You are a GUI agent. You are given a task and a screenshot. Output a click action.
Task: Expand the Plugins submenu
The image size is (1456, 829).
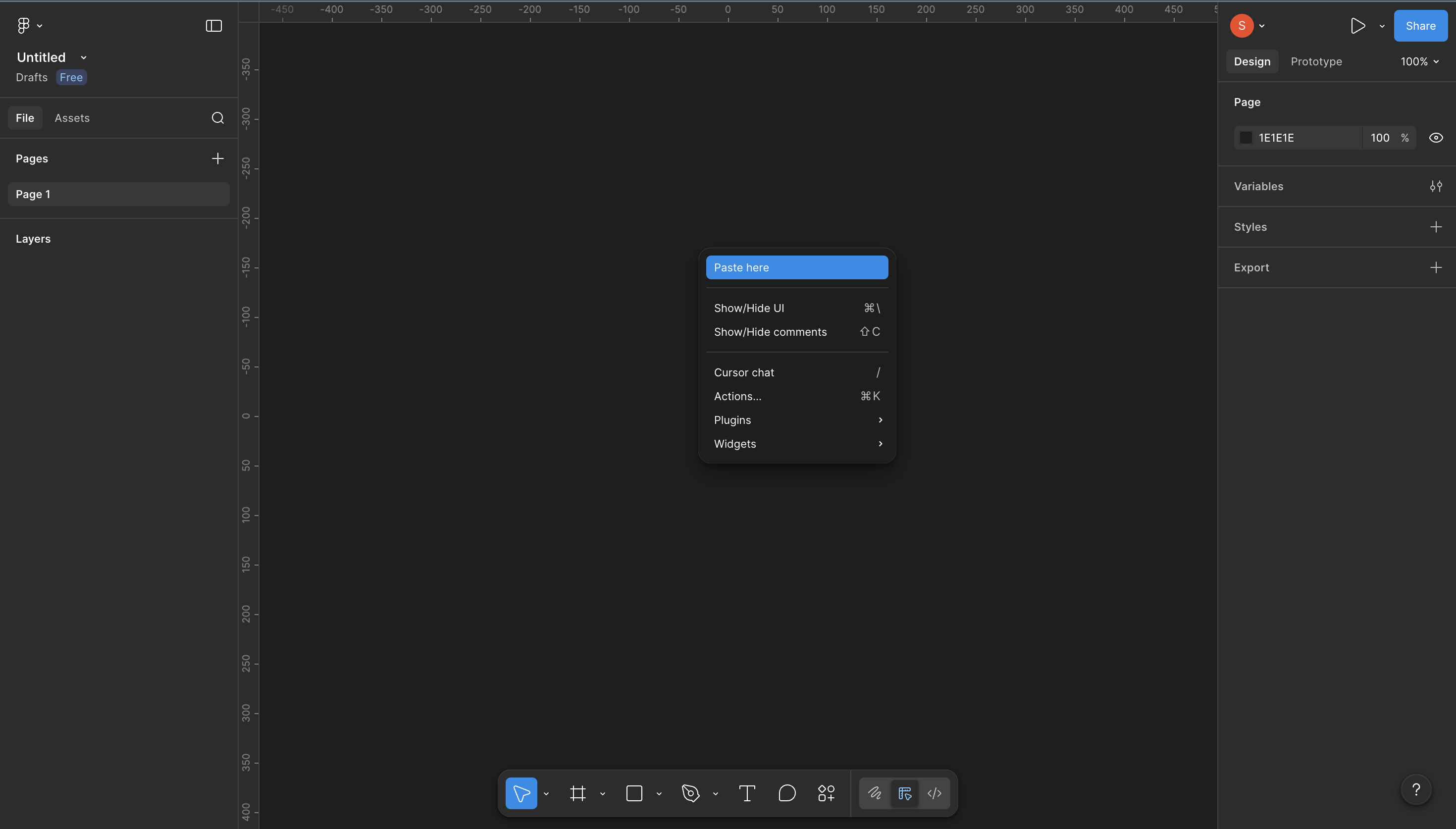pyautogui.click(x=796, y=419)
